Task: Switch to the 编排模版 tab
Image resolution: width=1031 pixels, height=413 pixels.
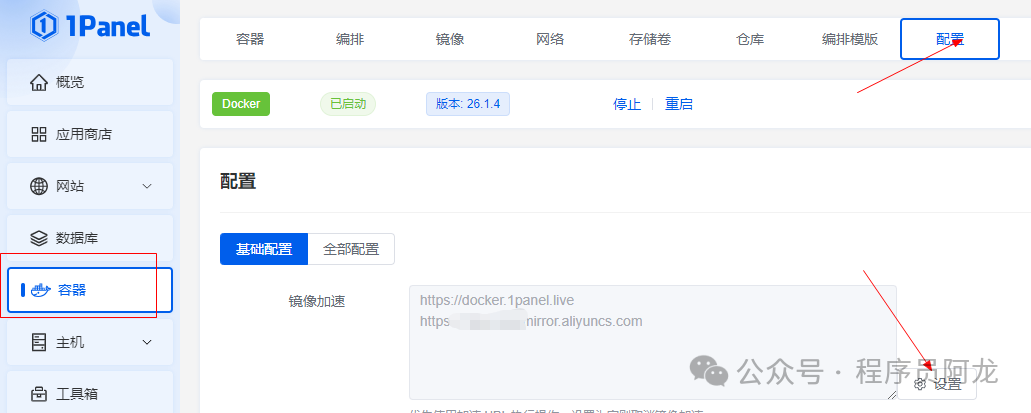Action: (x=850, y=39)
